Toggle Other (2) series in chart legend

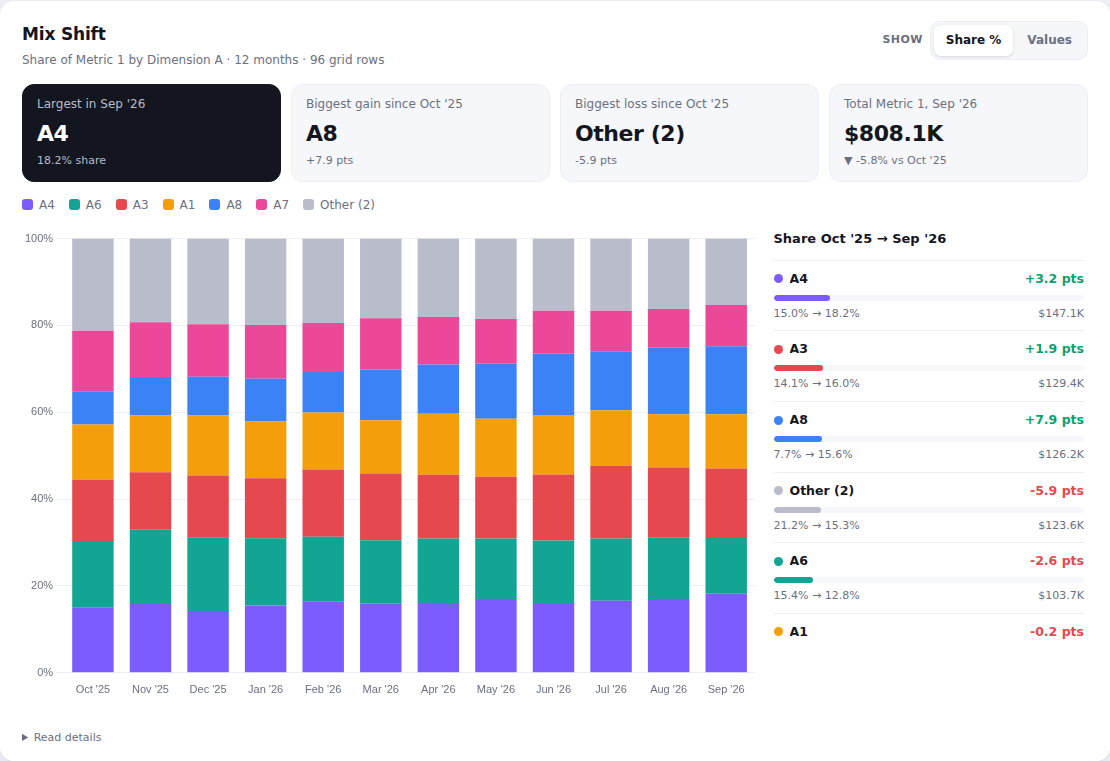(x=339, y=205)
